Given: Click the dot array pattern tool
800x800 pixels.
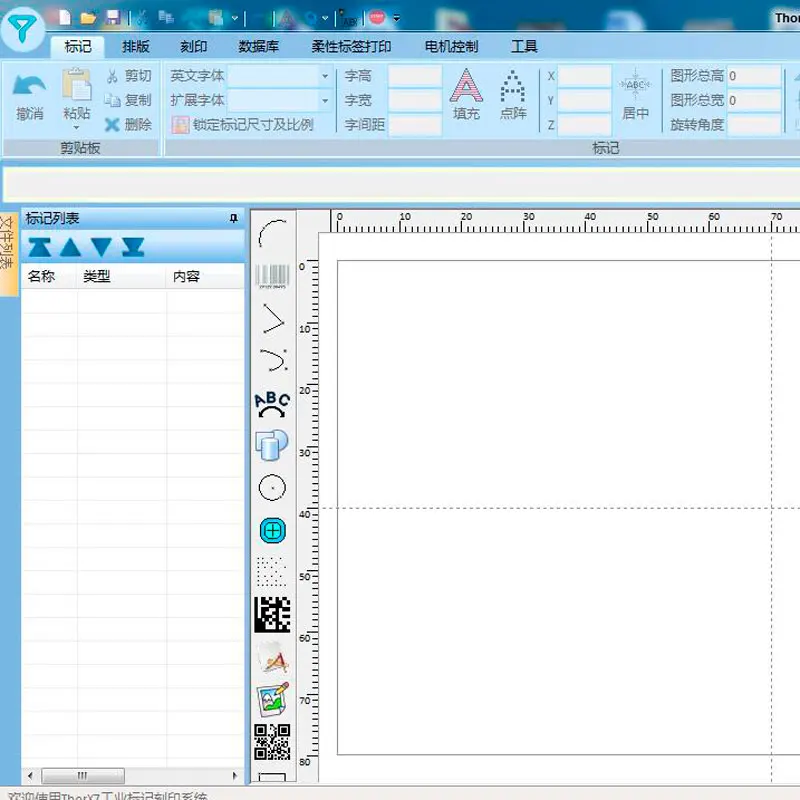Looking at the screenshot, I should tap(271, 572).
